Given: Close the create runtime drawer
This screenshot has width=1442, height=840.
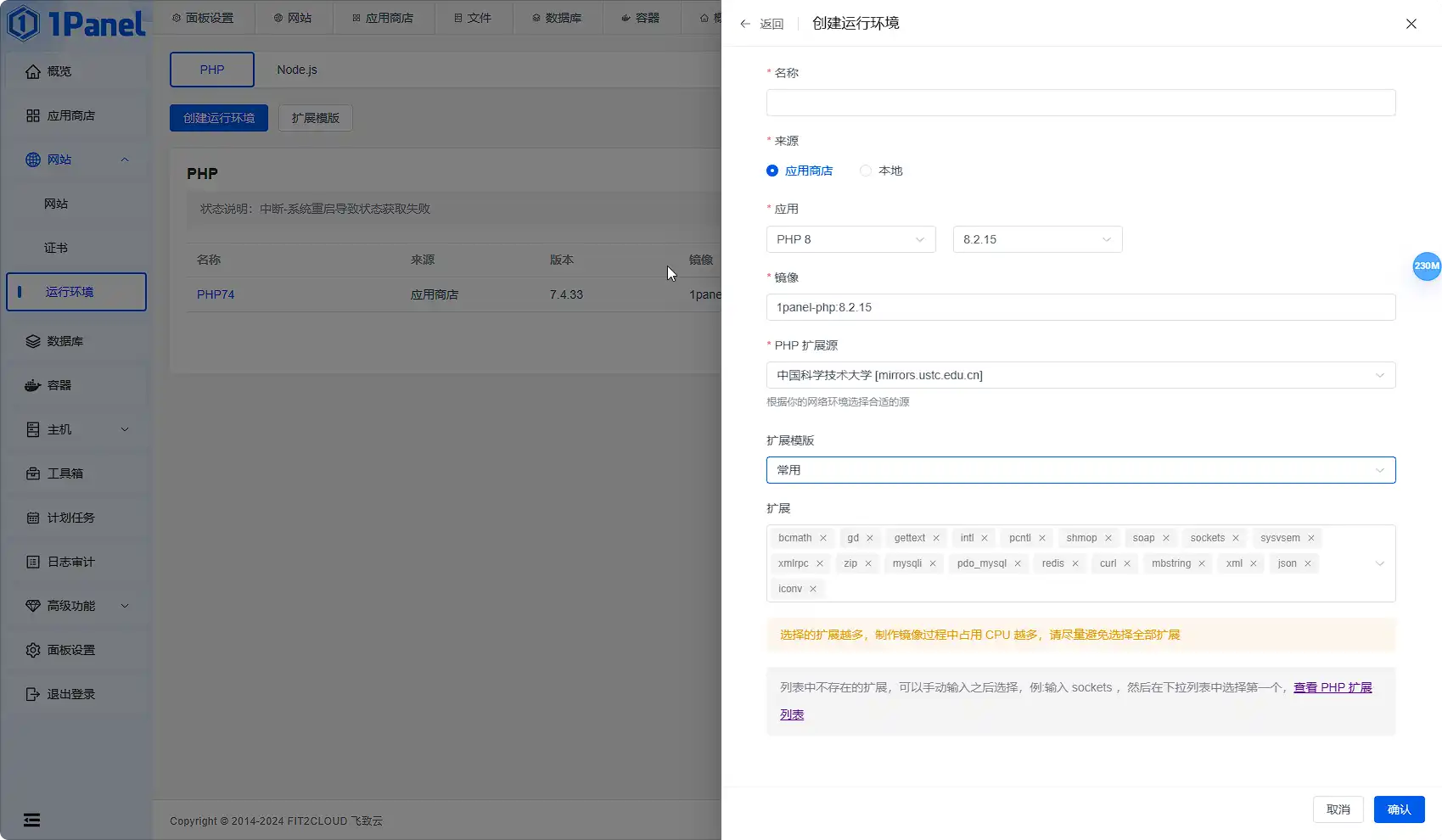Looking at the screenshot, I should pyautogui.click(x=1411, y=24).
